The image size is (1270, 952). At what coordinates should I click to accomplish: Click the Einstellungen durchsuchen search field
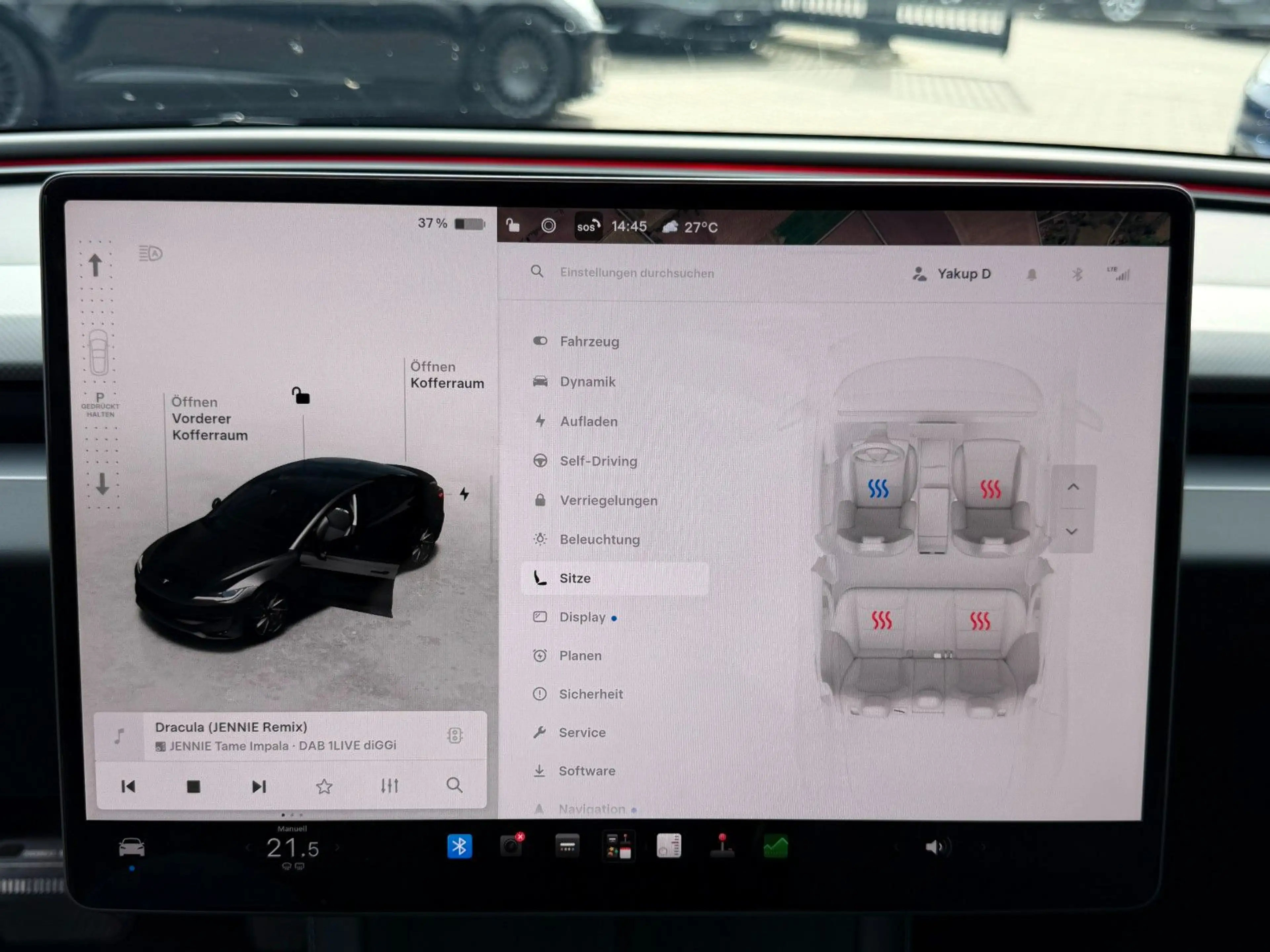(x=637, y=273)
